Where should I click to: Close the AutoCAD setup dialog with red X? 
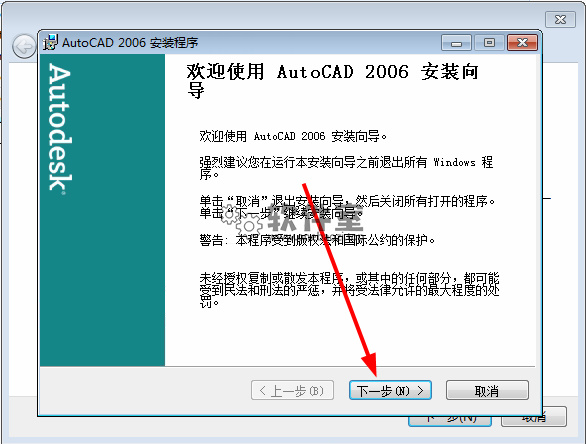coord(522,43)
